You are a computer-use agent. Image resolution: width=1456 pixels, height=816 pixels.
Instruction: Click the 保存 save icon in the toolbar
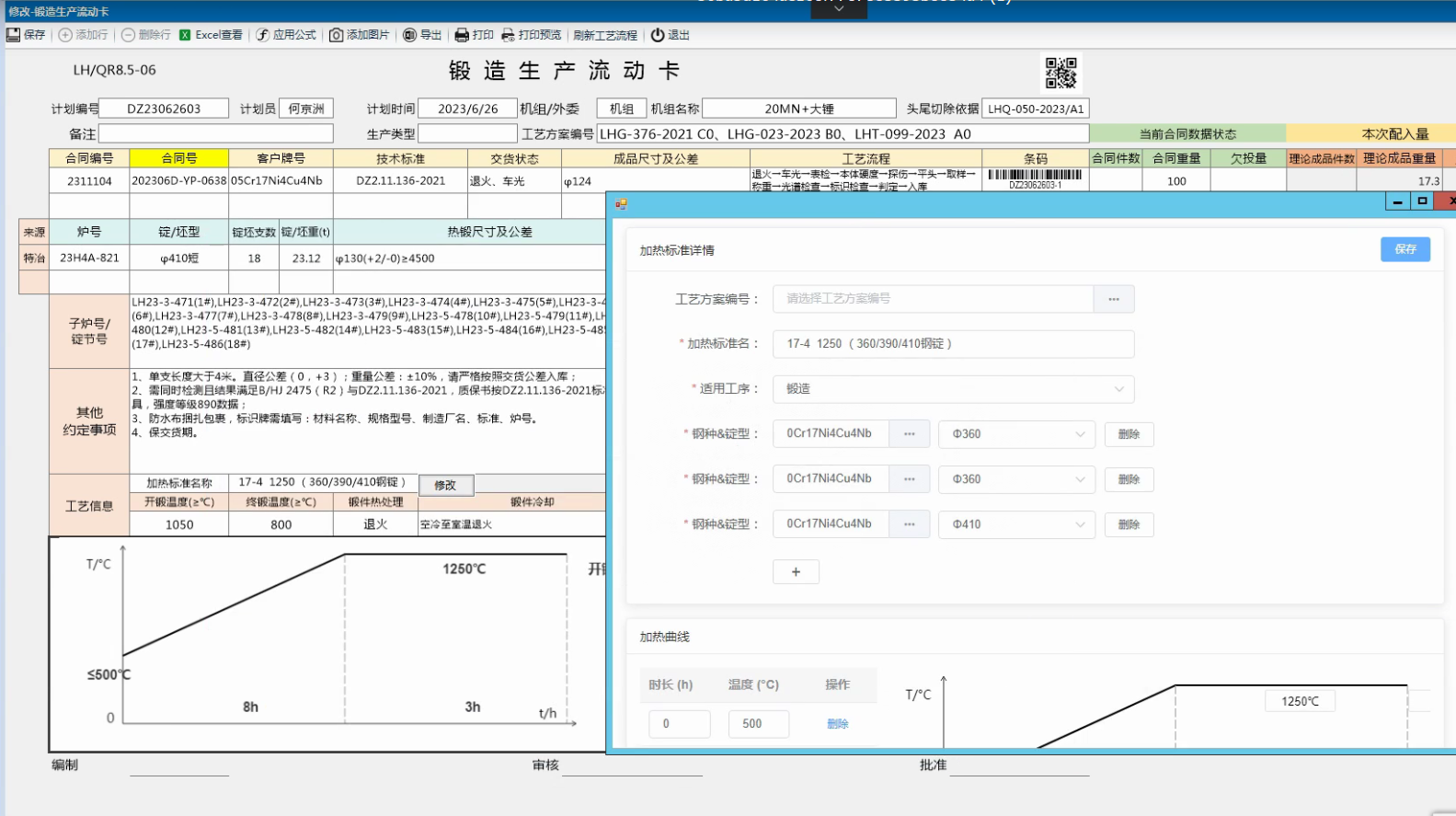coord(26,35)
